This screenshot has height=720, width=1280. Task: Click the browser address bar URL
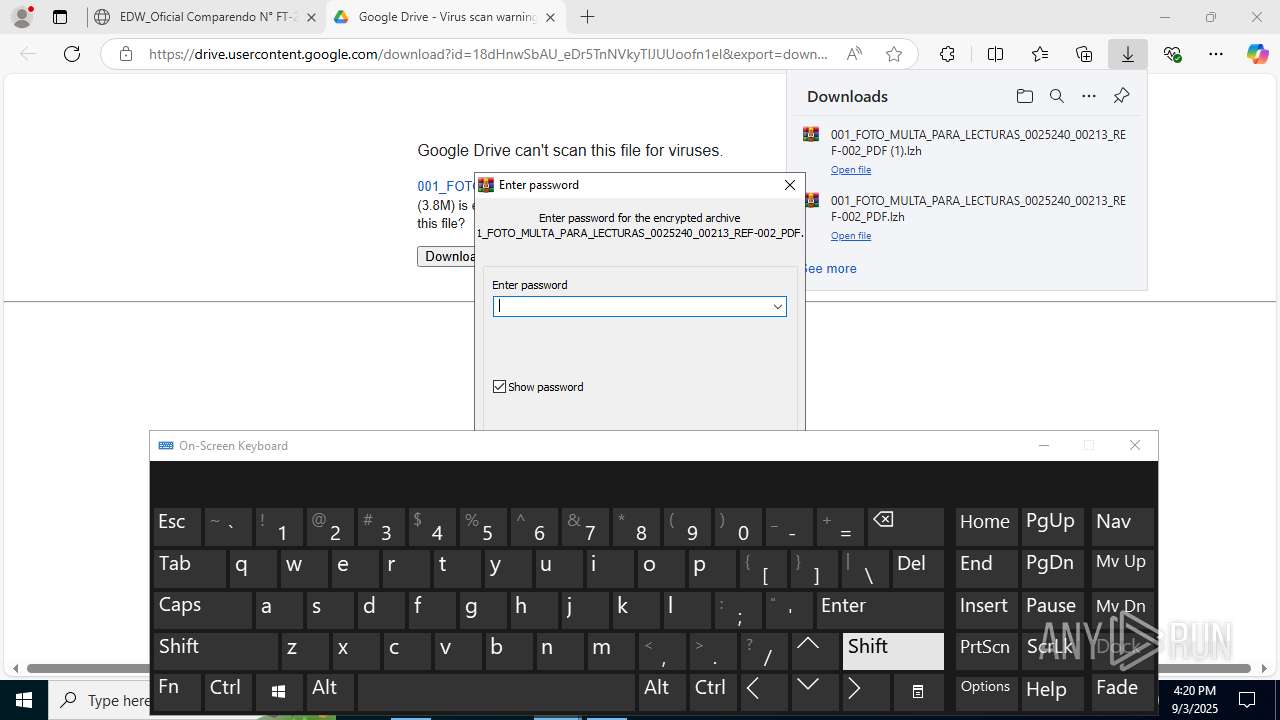(x=488, y=54)
